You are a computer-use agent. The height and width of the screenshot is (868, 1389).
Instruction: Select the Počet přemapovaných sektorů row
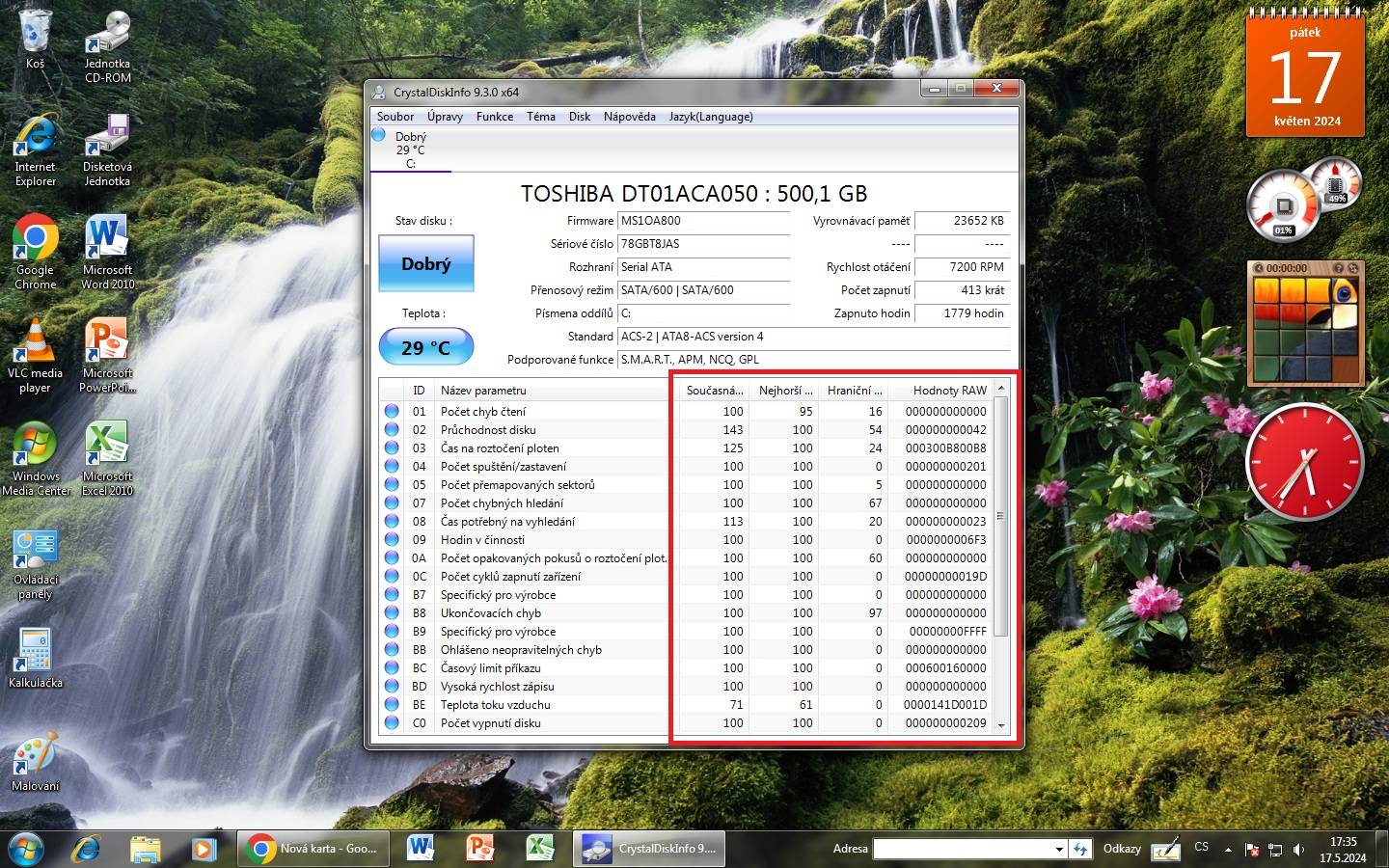686,484
